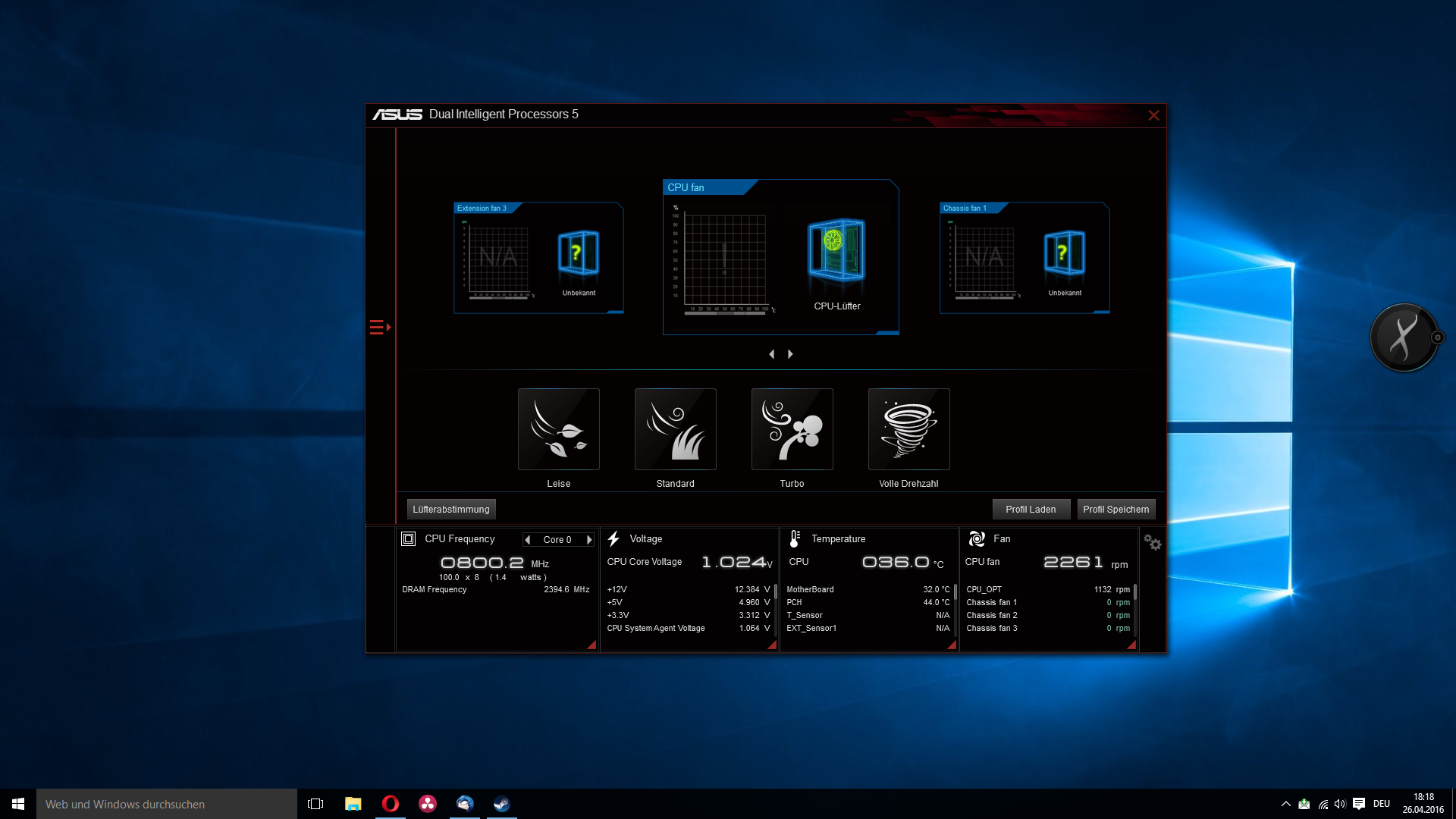Click the Lüfterabstimmung button

tap(451, 510)
